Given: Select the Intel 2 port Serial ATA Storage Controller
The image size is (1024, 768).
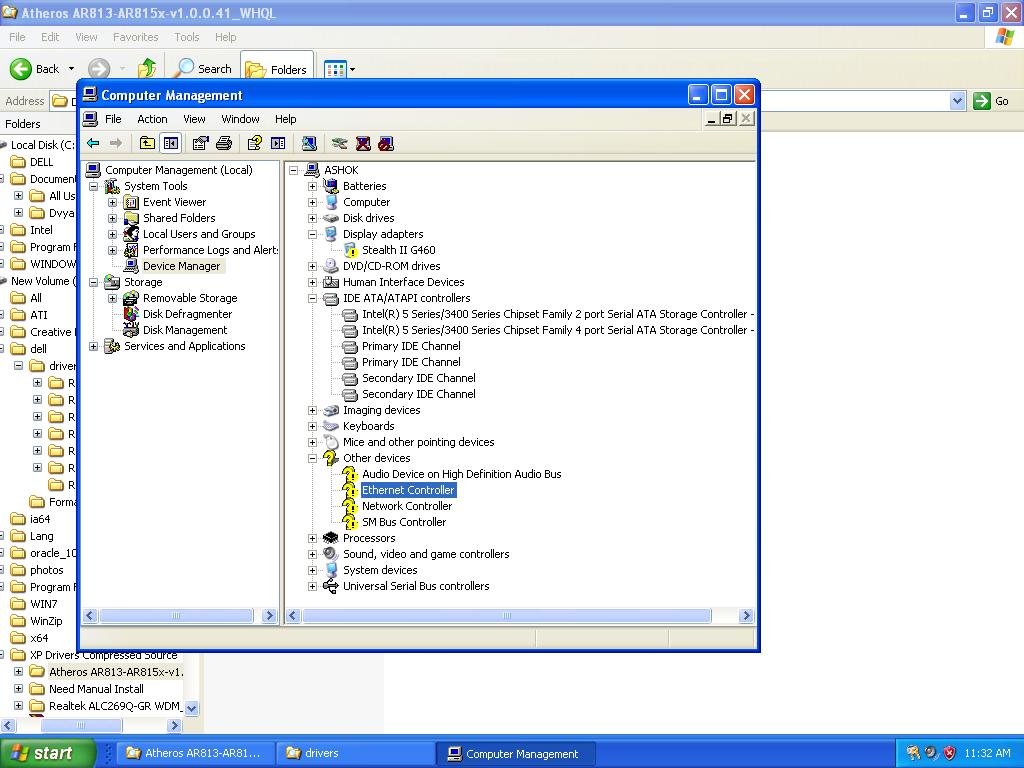Looking at the screenshot, I should point(558,314).
